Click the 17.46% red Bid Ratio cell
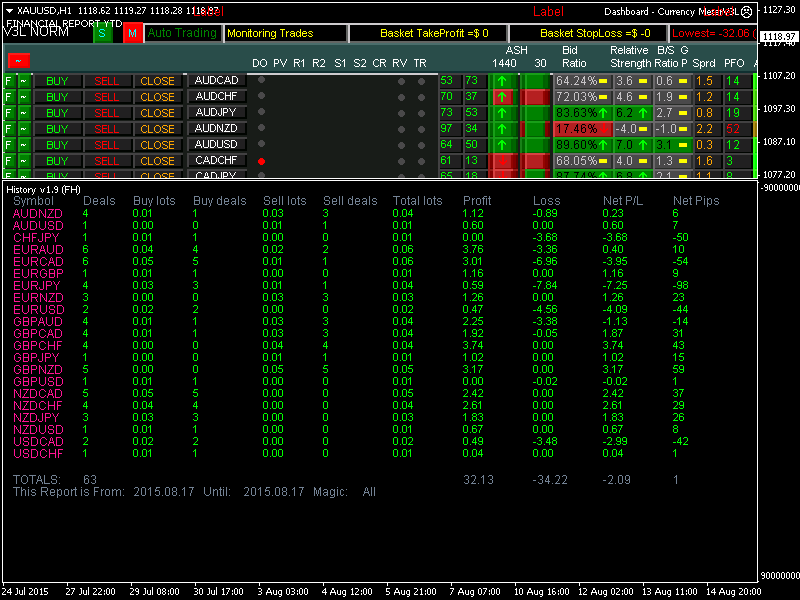800x600 pixels. (x=582, y=129)
